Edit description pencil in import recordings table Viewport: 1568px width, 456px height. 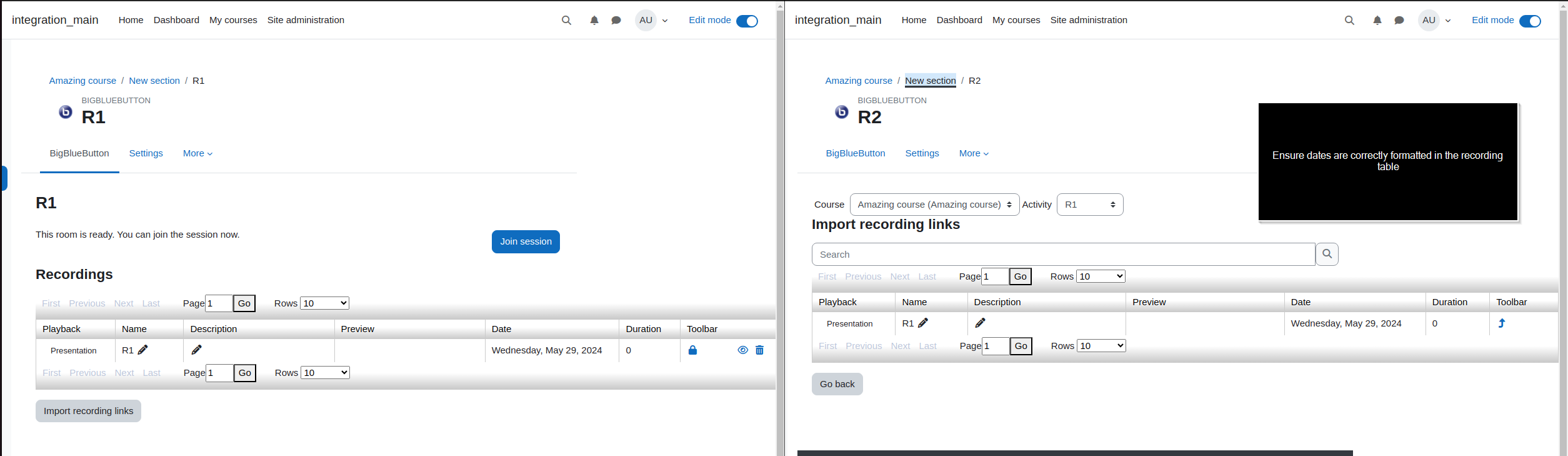tap(980, 323)
